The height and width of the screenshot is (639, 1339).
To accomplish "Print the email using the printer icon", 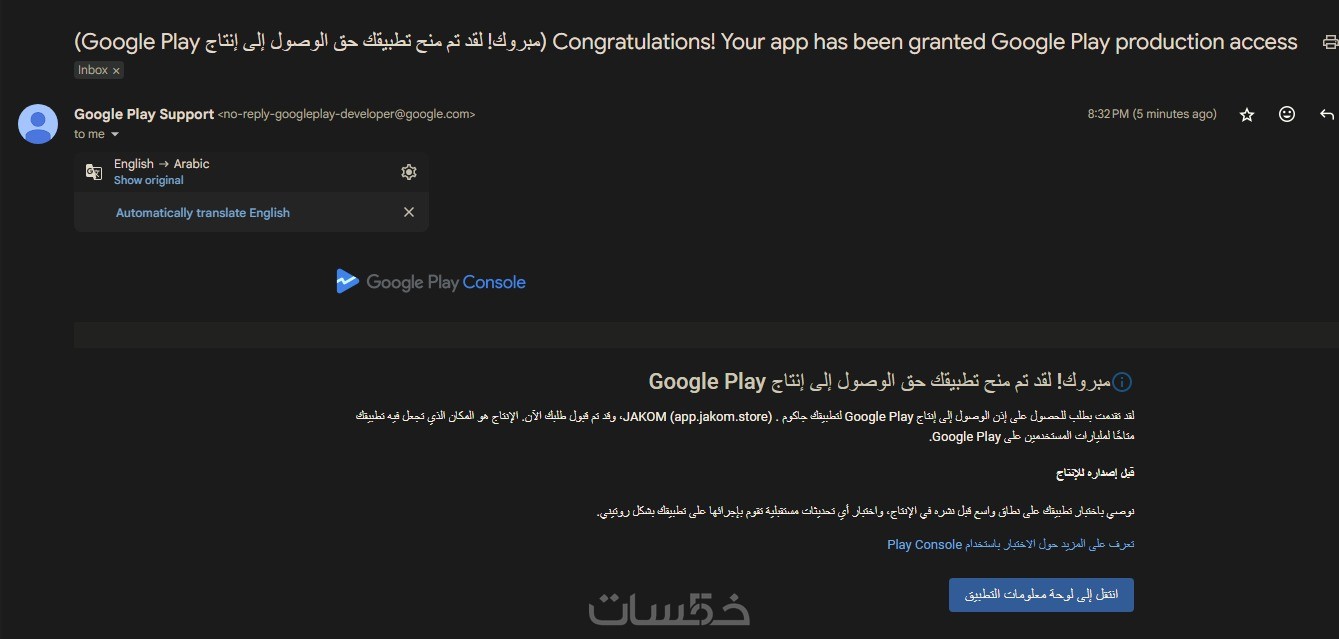I will 1329,42.
